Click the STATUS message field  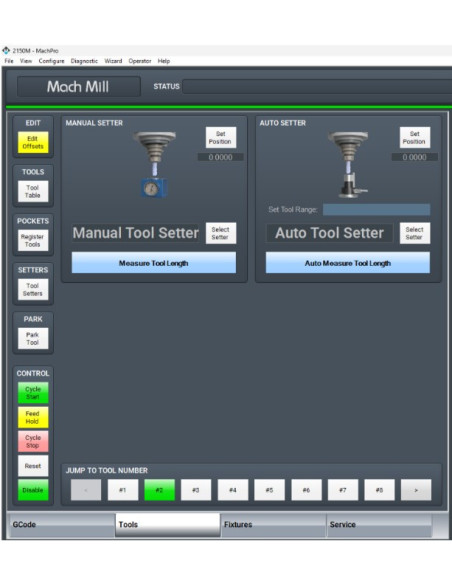coord(317,86)
